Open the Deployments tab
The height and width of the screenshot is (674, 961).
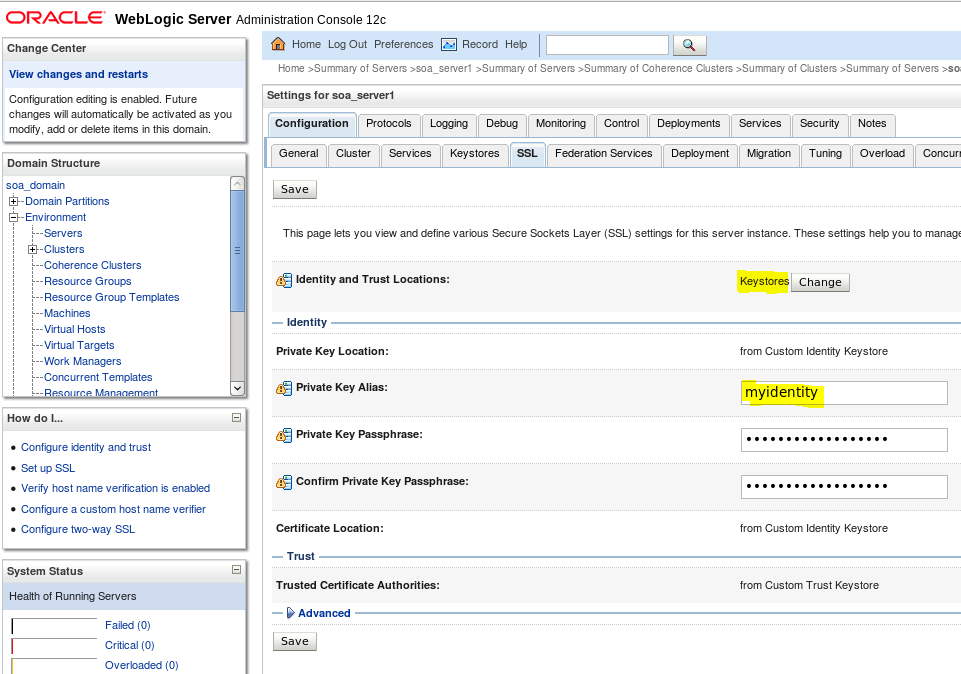(x=689, y=124)
